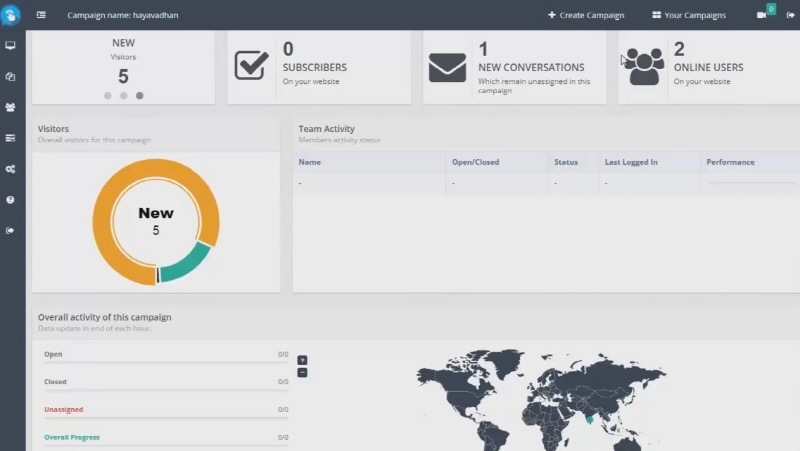Select the first carousel dot in visitors card

coord(108,95)
